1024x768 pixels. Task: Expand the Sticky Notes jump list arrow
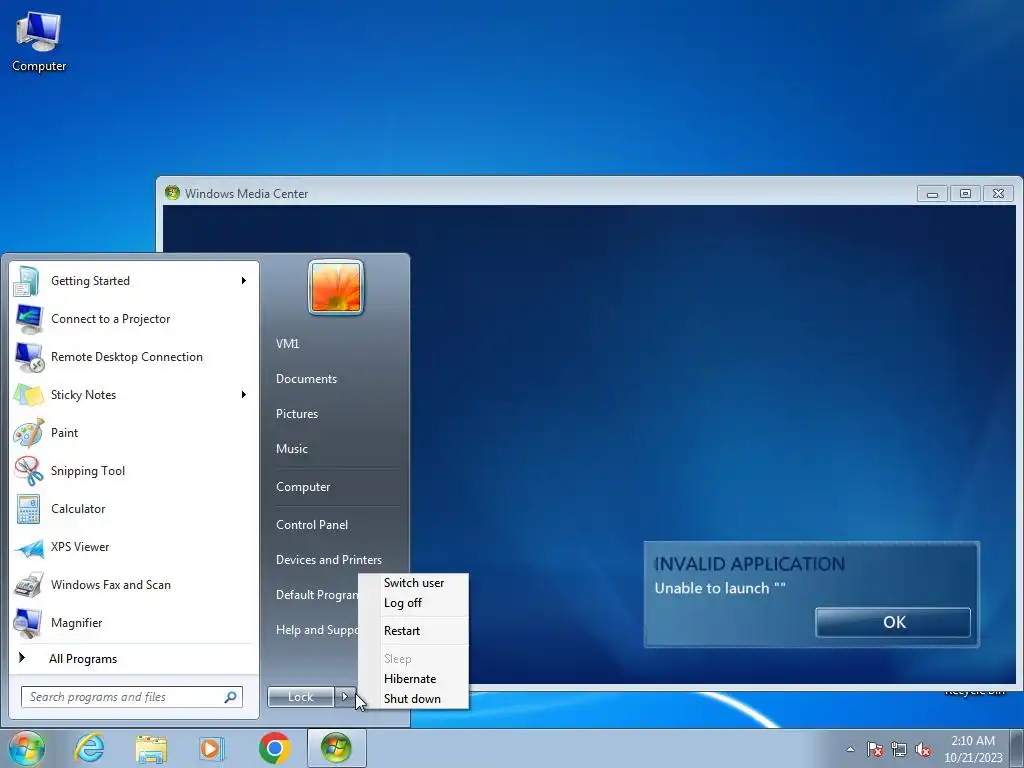coord(244,394)
